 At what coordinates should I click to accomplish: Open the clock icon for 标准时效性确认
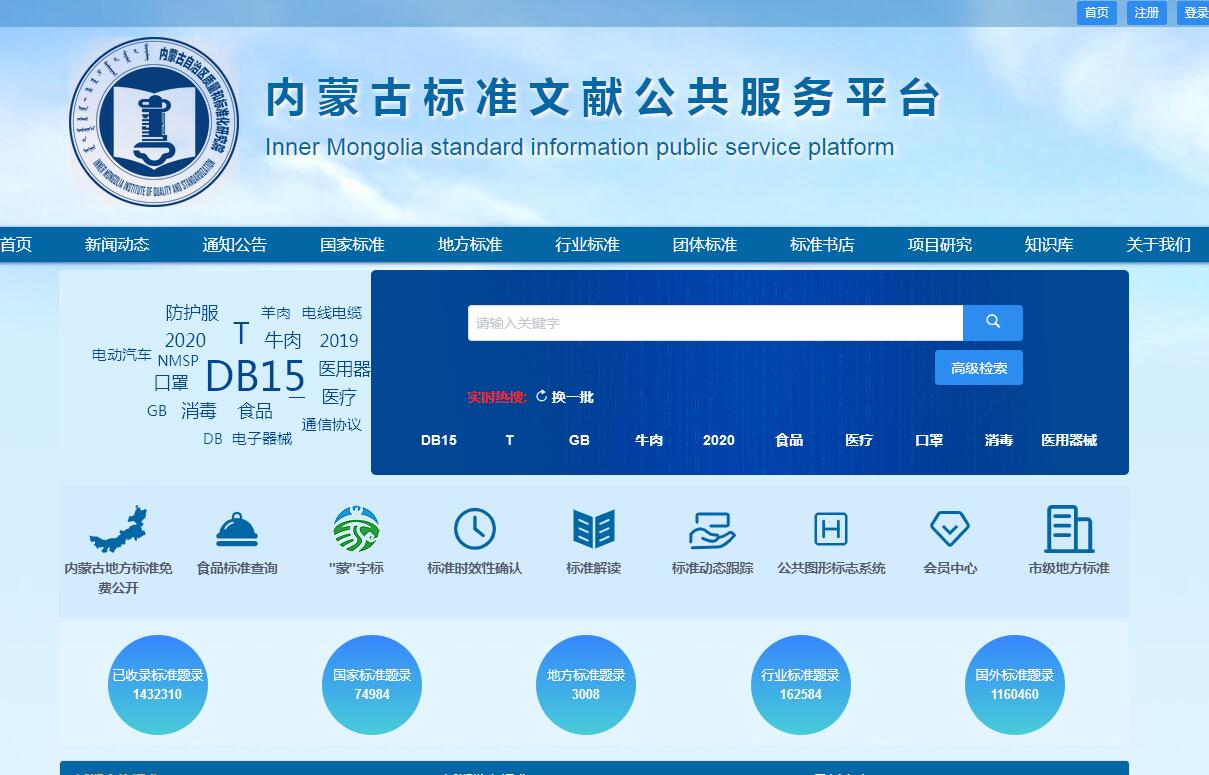pos(475,529)
